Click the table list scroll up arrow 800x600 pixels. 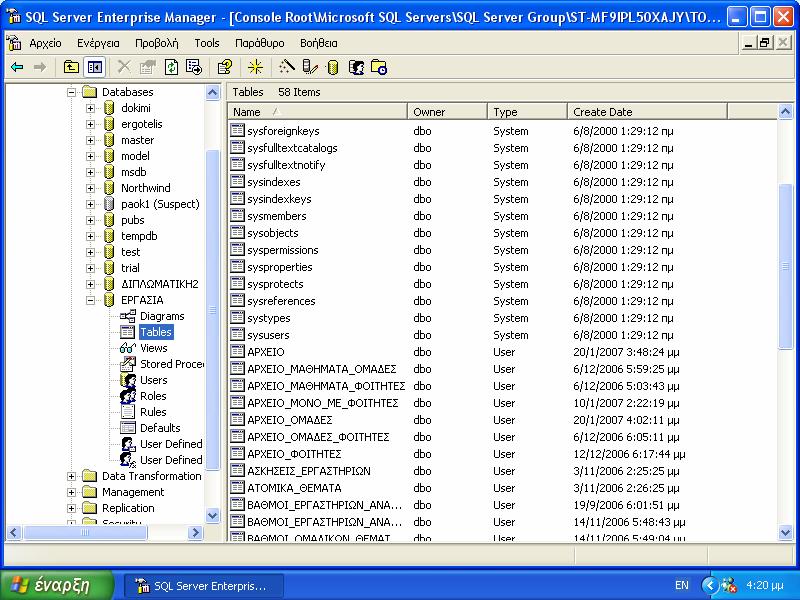786,112
